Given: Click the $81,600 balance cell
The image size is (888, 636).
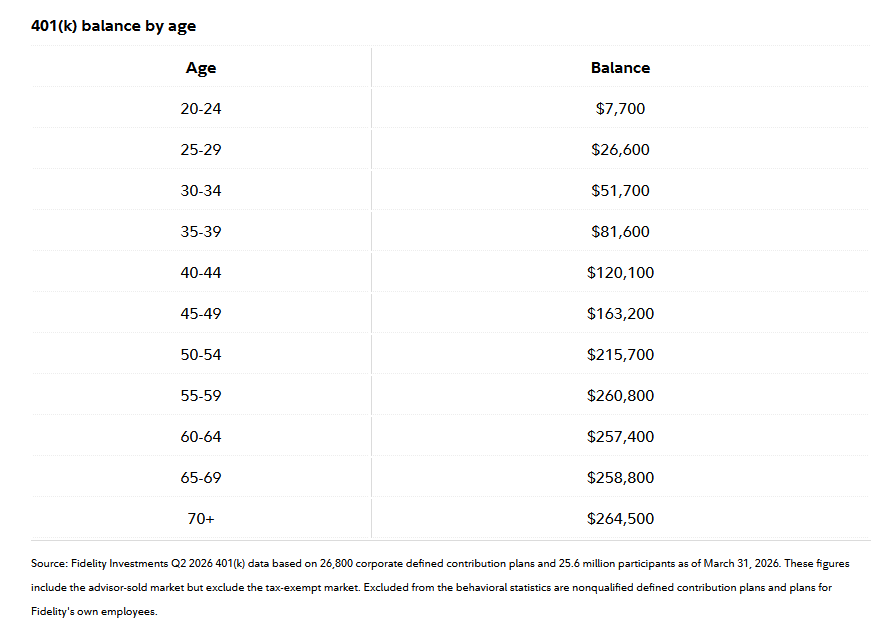Looking at the screenshot, I should (620, 232).
